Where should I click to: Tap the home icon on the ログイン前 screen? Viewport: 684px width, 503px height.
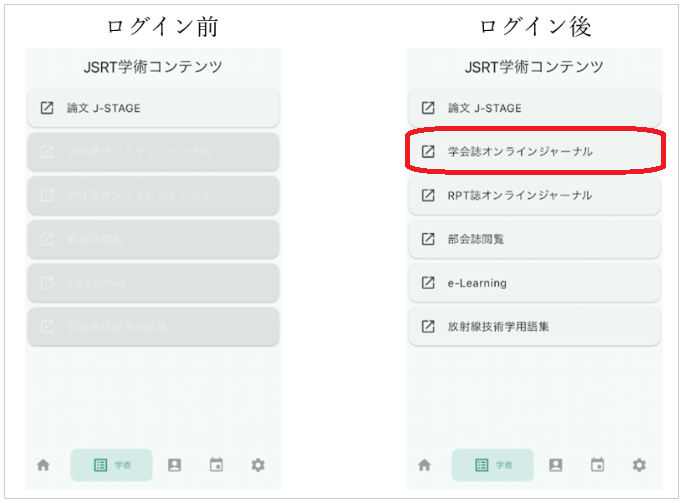click(x=43, y=465)
